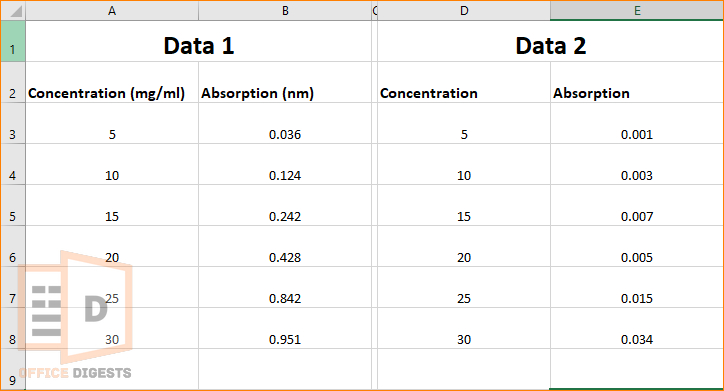Viewport: 724px width, 391px height.
Task: Click the 'Data 1' title cell
Action: (x=199, y=41)
